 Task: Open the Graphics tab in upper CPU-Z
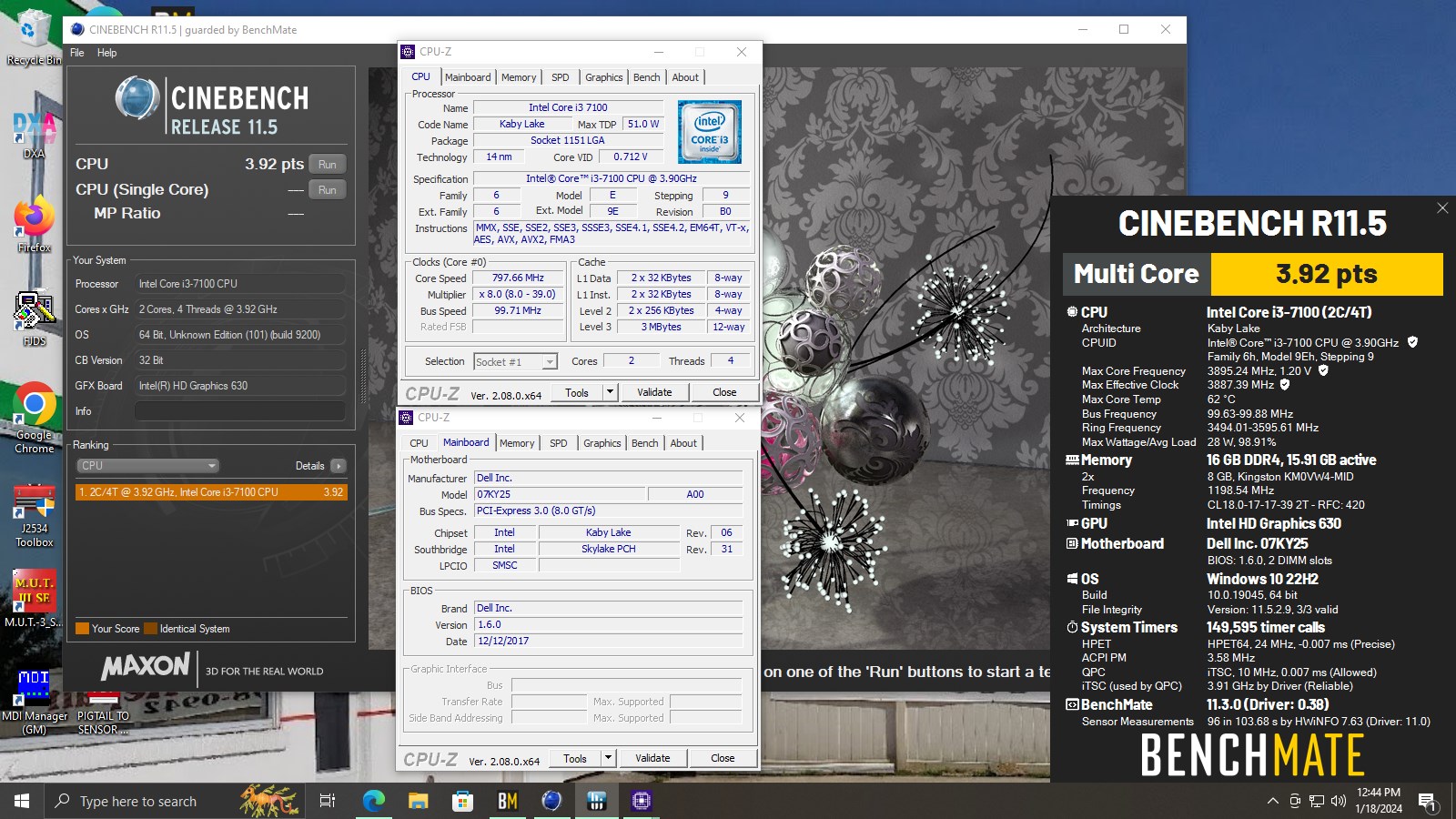point(604,77)
